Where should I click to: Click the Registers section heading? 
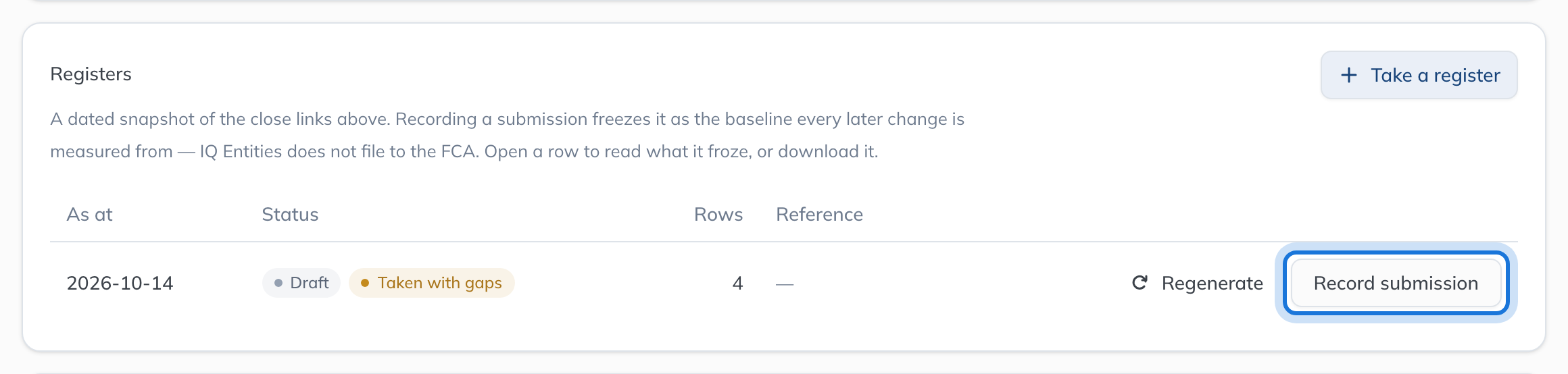click(91, 74)
